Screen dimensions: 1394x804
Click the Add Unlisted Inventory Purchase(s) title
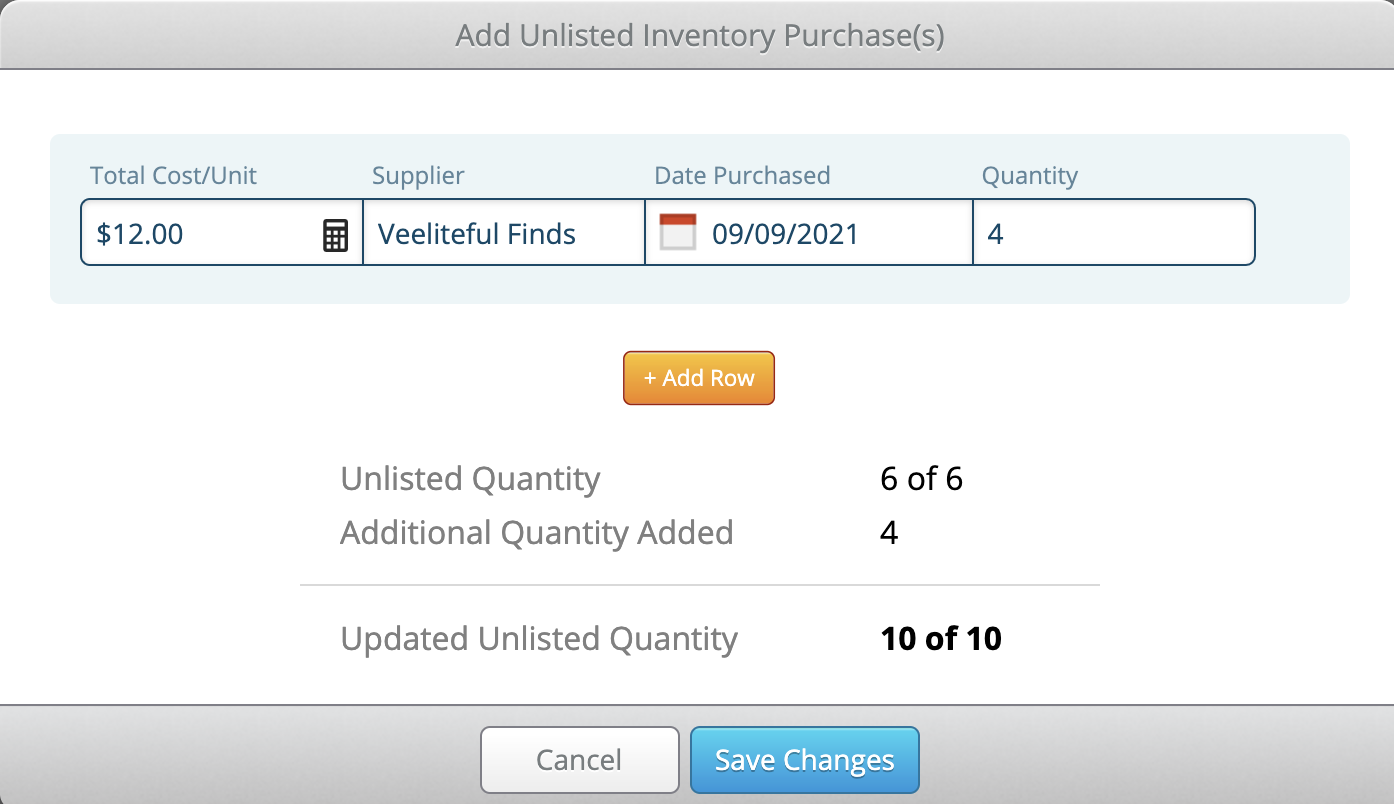(700, 36)
